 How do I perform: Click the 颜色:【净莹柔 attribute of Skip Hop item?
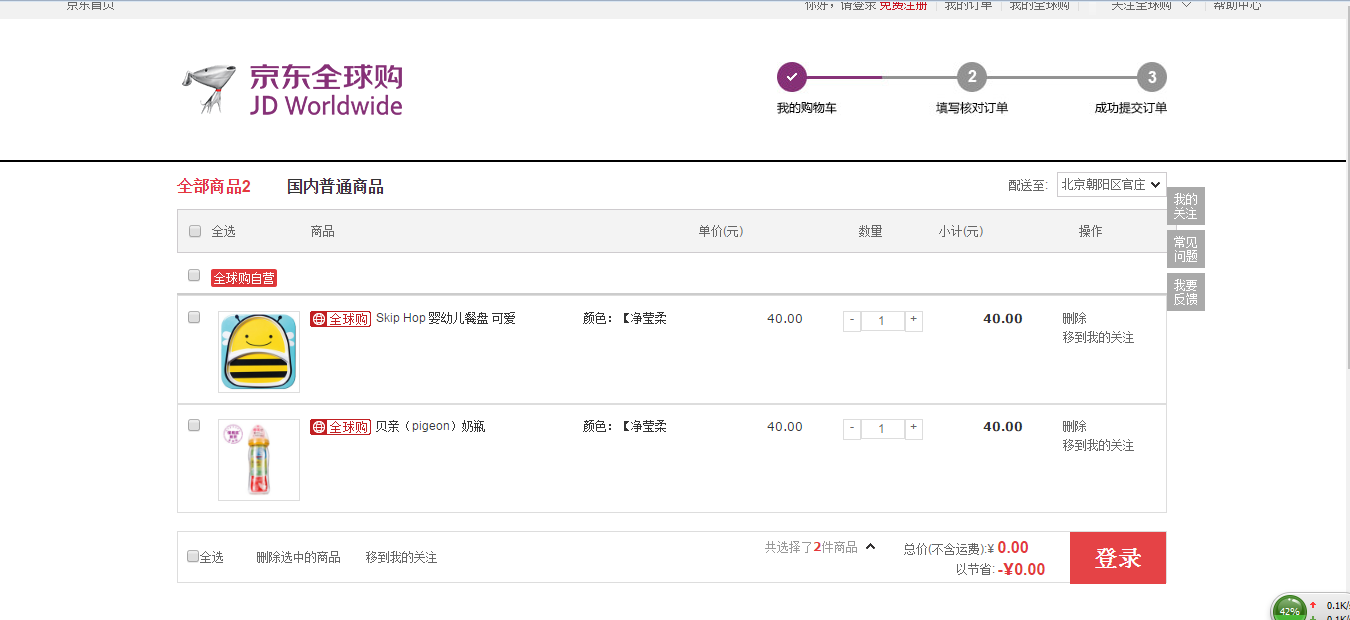tap(625, 319)
